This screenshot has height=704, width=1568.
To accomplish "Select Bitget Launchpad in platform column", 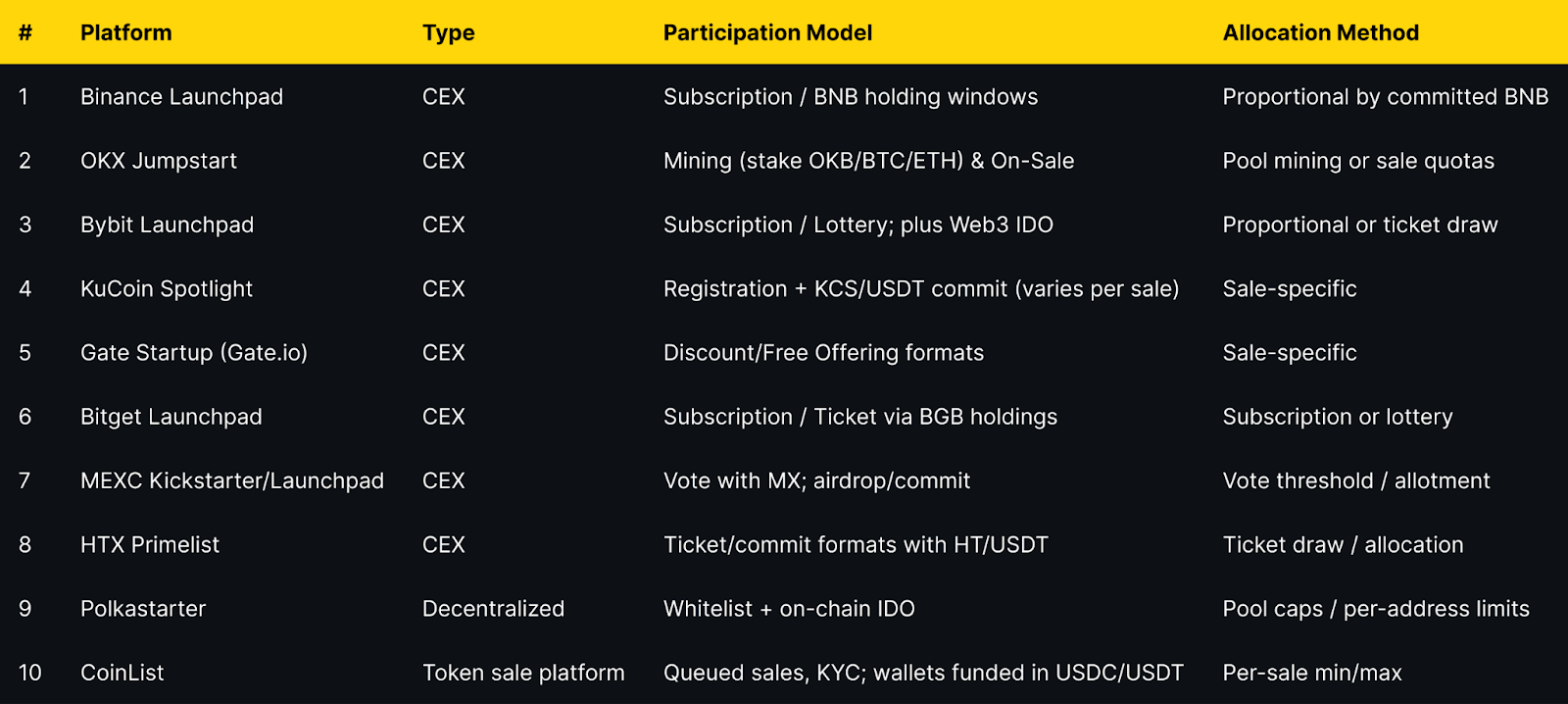I will click(171, 417).
